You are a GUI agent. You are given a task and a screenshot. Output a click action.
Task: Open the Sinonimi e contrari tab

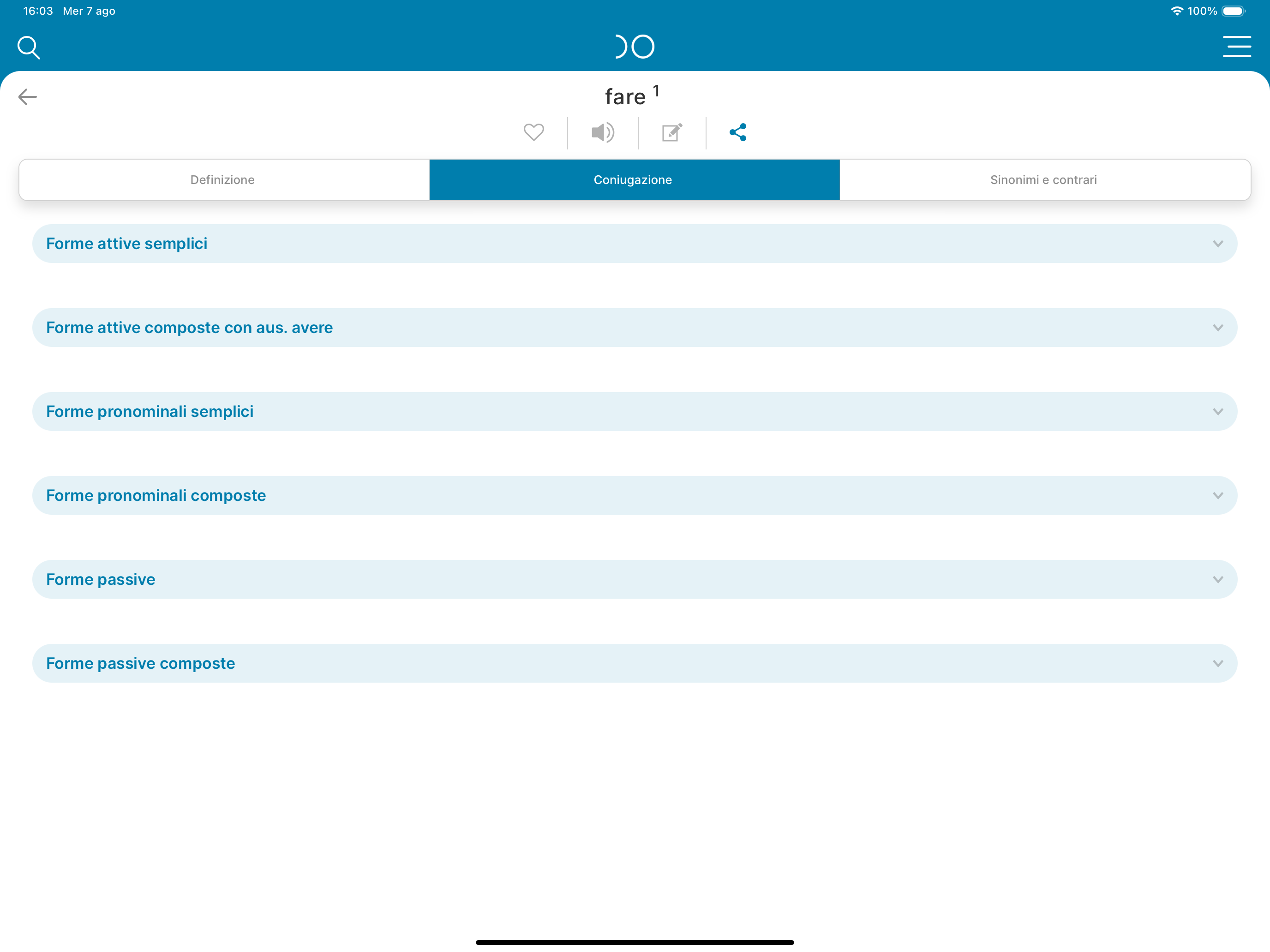point(1045,179)
